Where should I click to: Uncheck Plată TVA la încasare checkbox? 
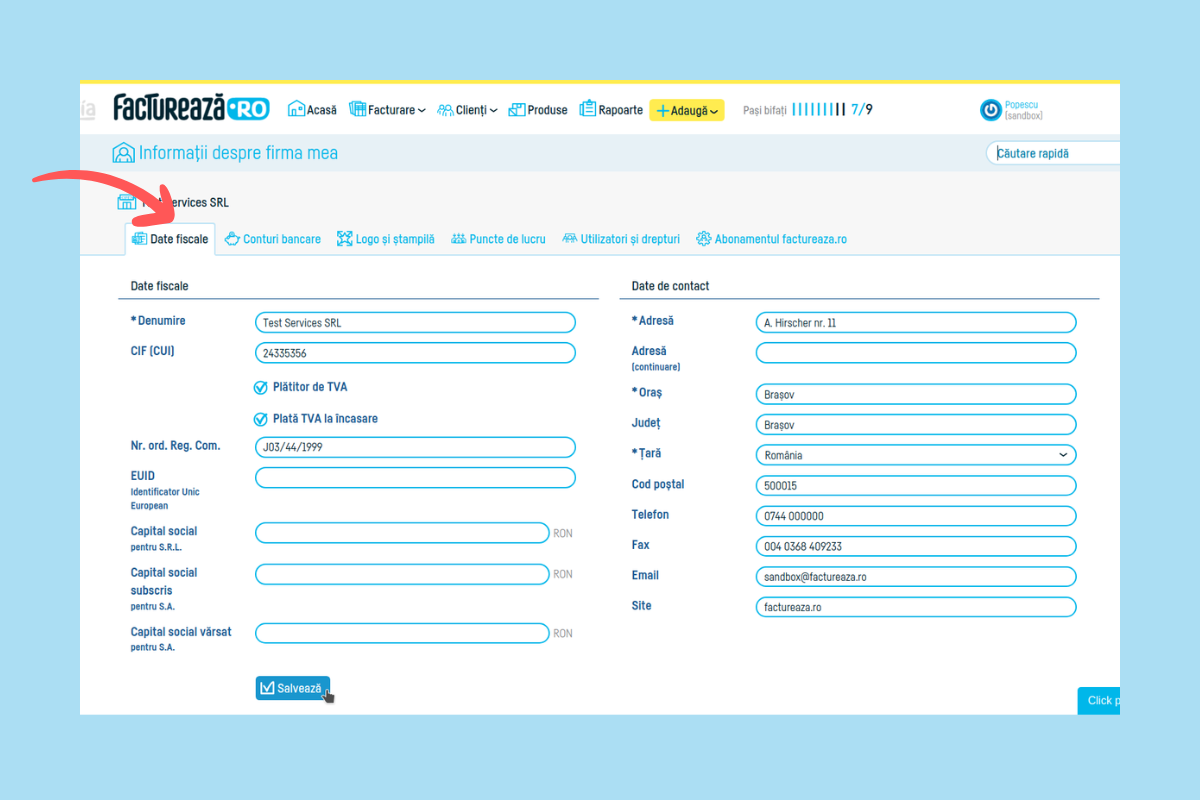[261, 419]
